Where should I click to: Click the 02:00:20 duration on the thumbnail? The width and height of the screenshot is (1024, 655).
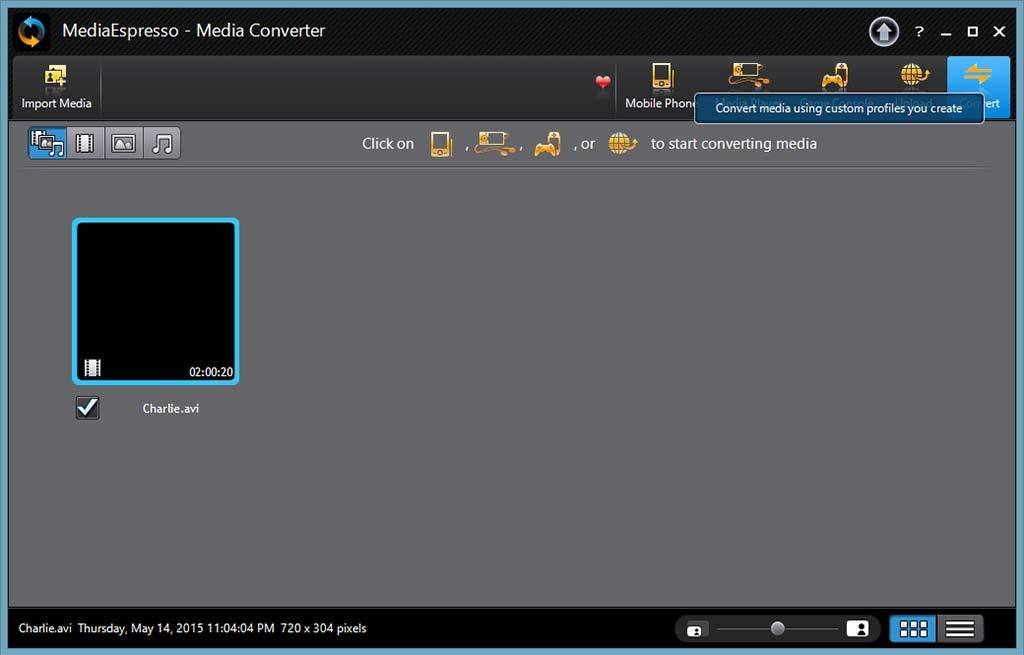pyautogui.click(x=211, y=372)
